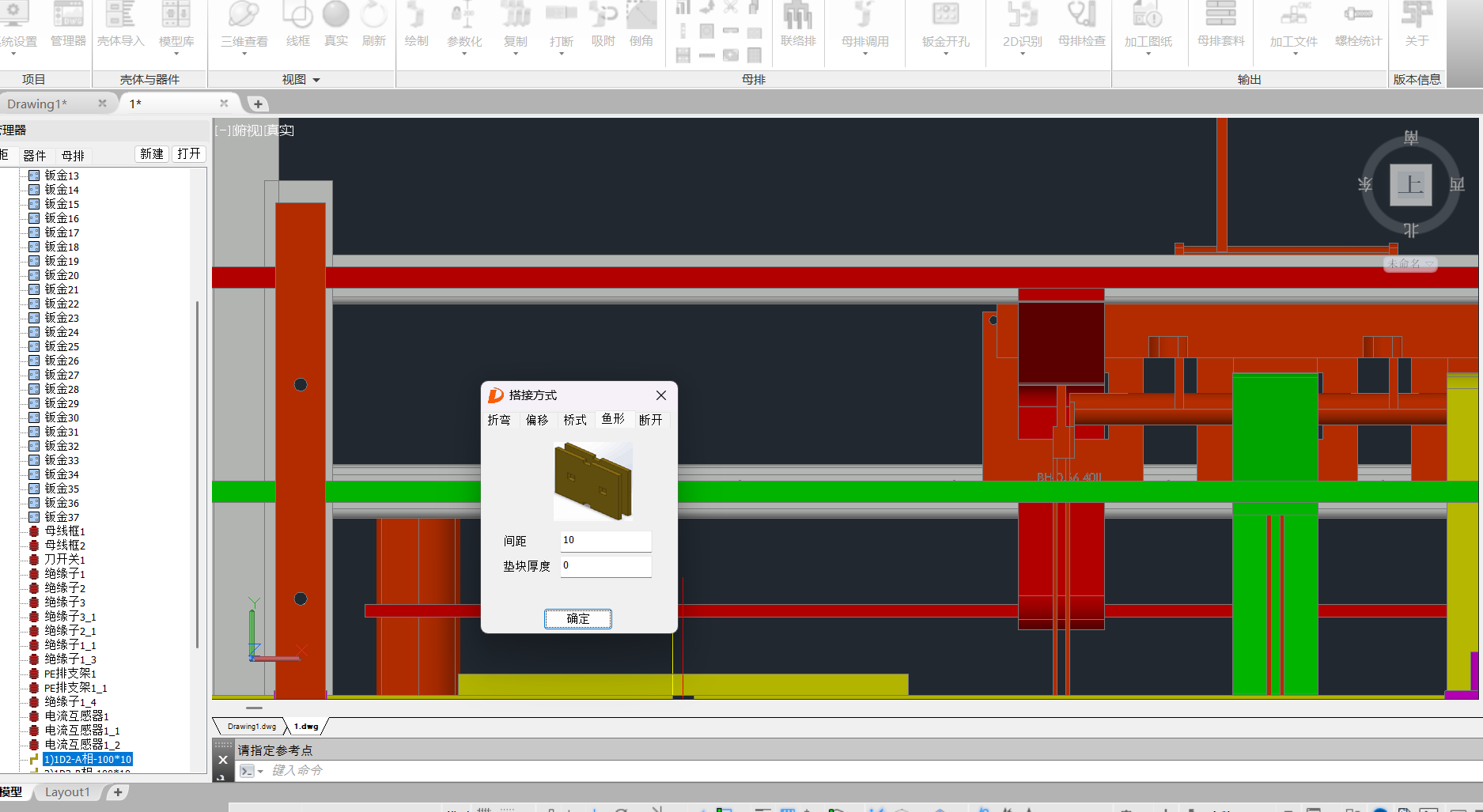Viewport: 1483px width, 812px height.
Task: Open the 复制 dropdown arrow
Action: [x=515, y=54]
